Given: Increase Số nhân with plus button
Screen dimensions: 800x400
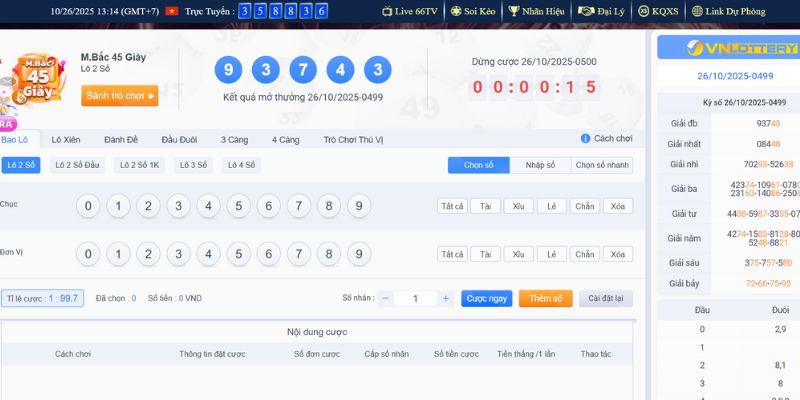Looking at the screenshot, I should pyautogui.click(x=445, y=298).
